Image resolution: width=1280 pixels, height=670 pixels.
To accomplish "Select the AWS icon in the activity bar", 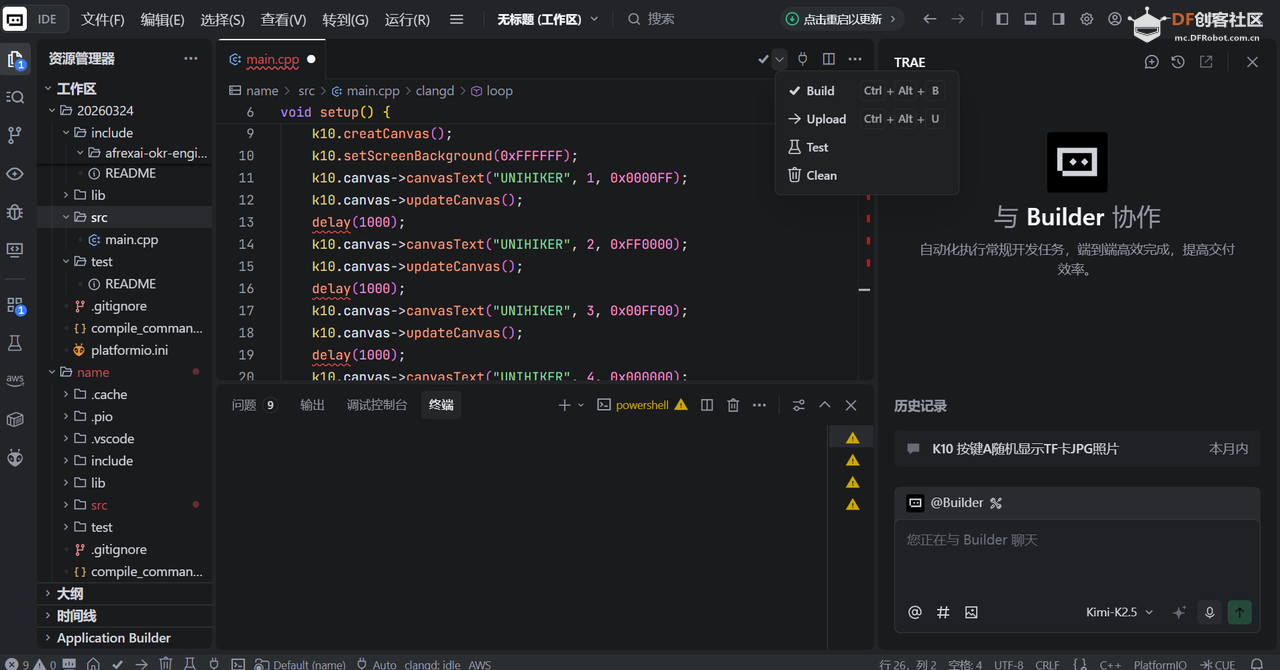I will click(x=13, y=378).
